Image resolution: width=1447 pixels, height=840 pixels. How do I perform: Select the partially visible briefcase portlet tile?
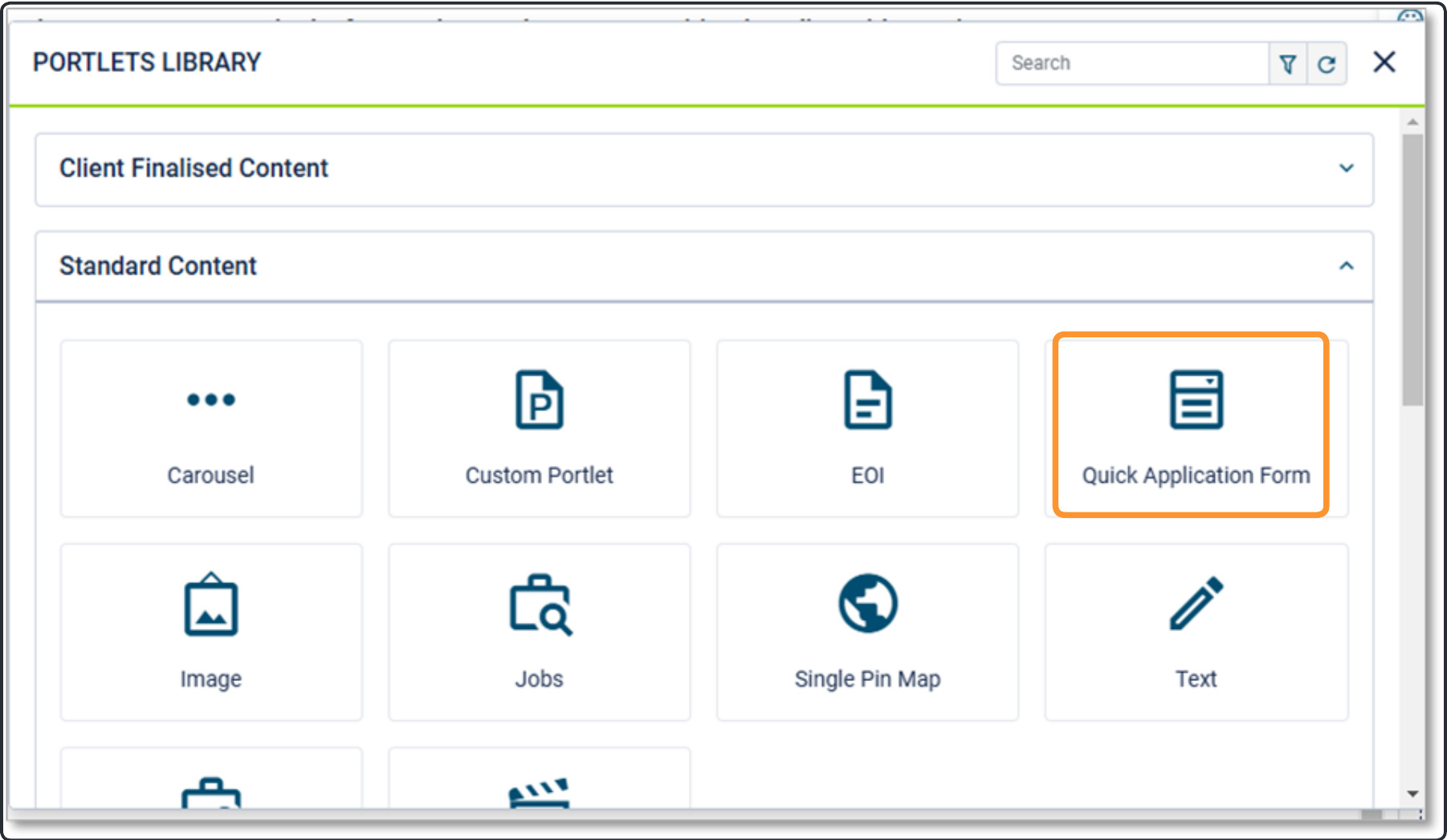tap(211, 778)
